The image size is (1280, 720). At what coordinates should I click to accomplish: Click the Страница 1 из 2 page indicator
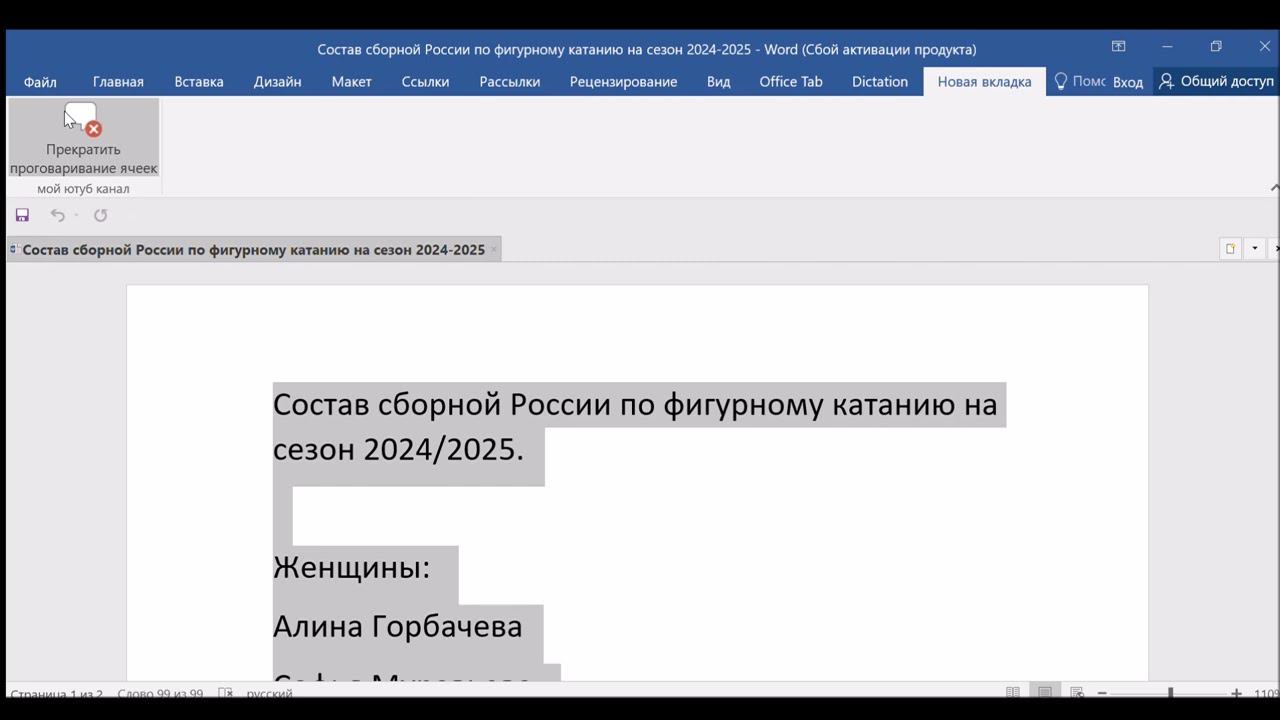click(x=56, y=694)
